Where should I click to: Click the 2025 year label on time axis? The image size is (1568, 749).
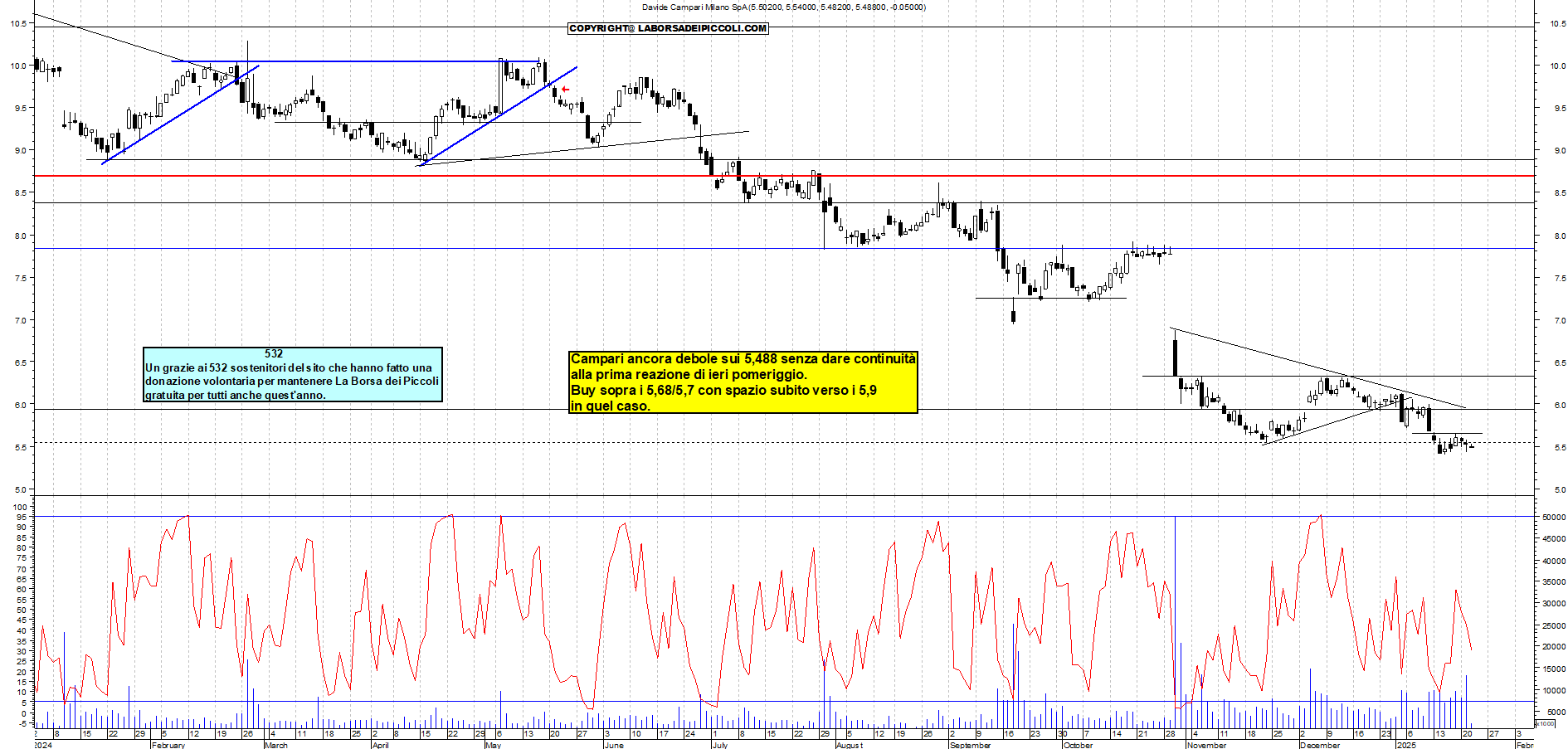(1406, 745)
